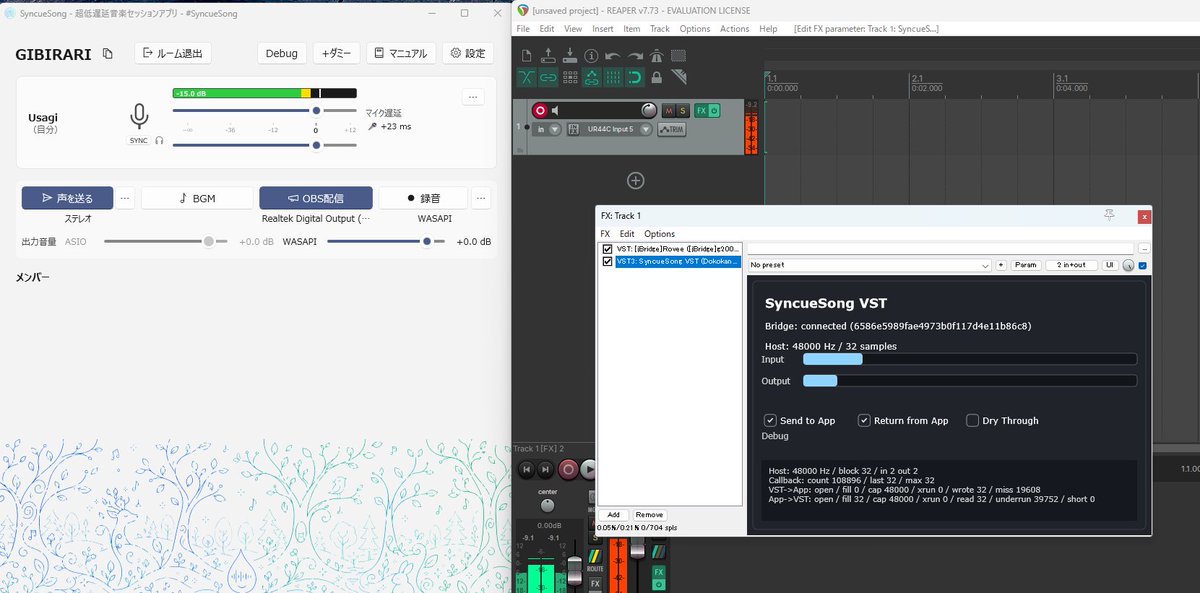Click the microphone icon for Usagi

139,117
